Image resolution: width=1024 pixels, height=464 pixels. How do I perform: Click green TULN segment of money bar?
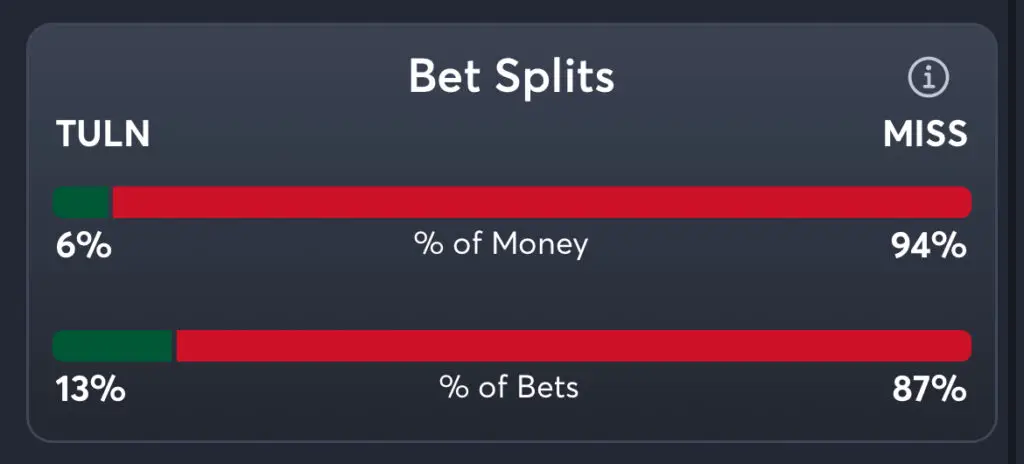[x=81, y=202]
